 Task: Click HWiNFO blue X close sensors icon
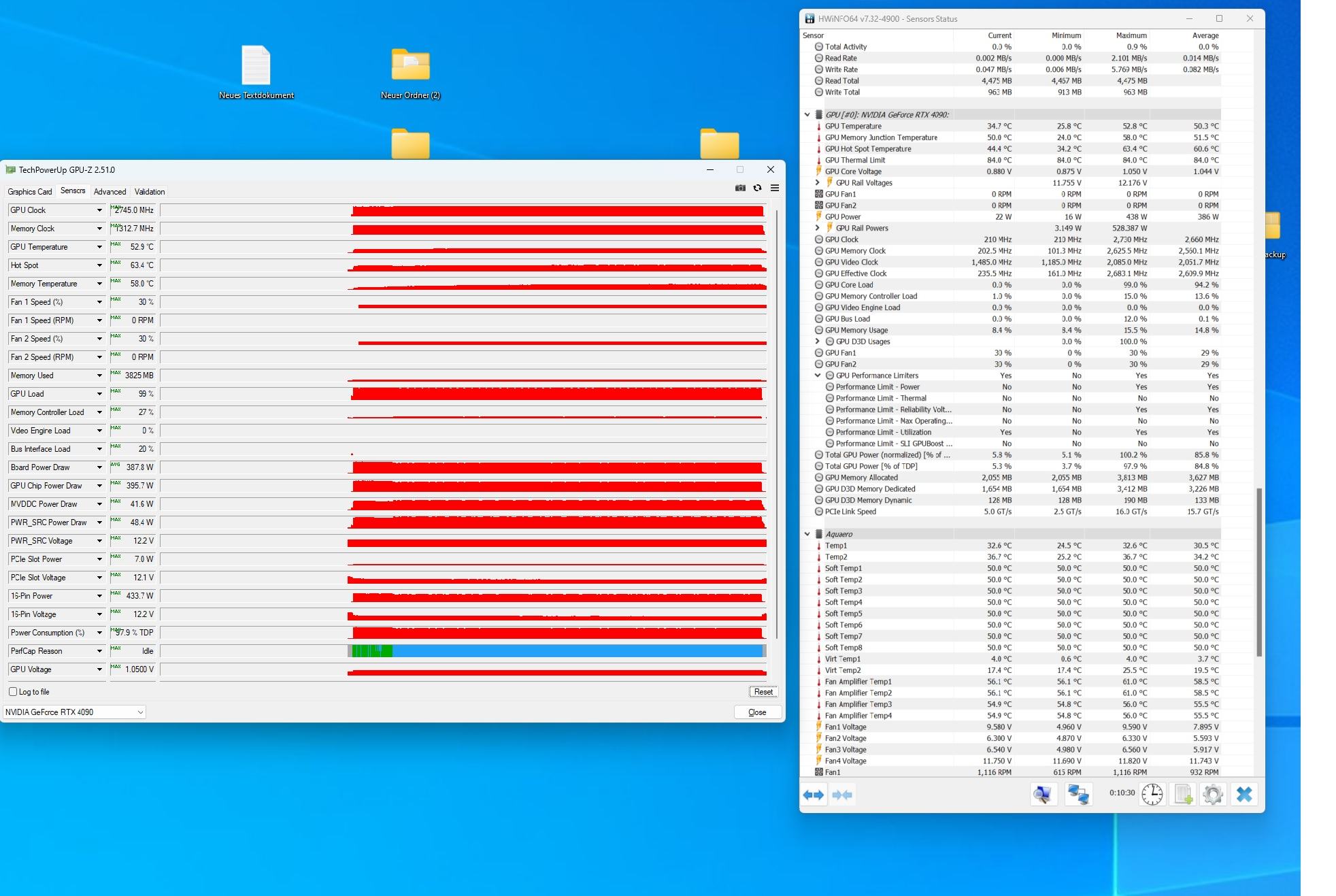[x=1244, y=794]
